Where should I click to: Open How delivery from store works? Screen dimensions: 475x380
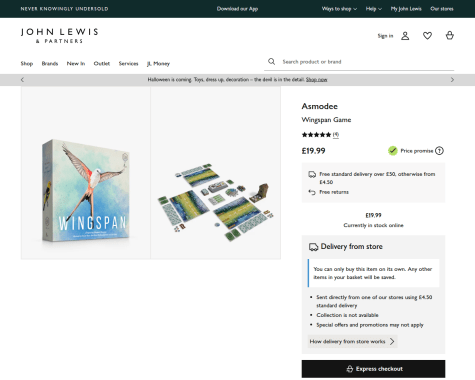[x=352, y=341]
